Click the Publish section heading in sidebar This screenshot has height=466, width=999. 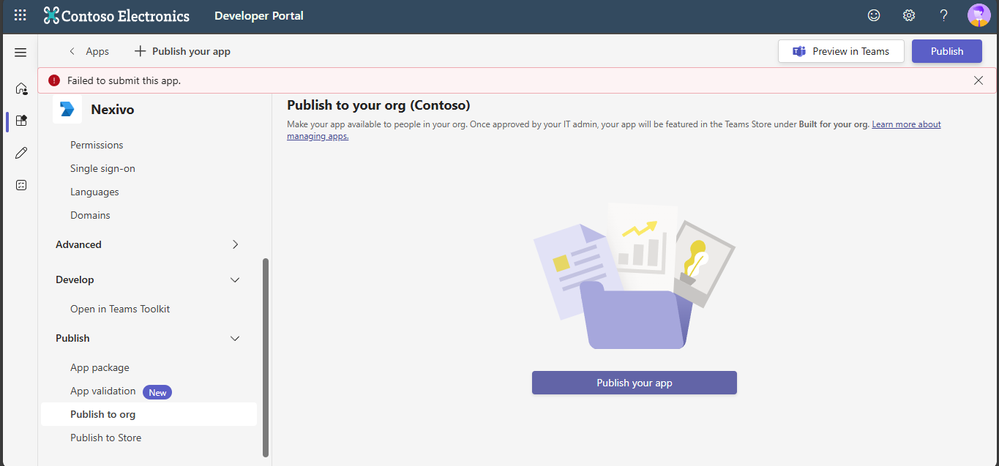point(73,339)
